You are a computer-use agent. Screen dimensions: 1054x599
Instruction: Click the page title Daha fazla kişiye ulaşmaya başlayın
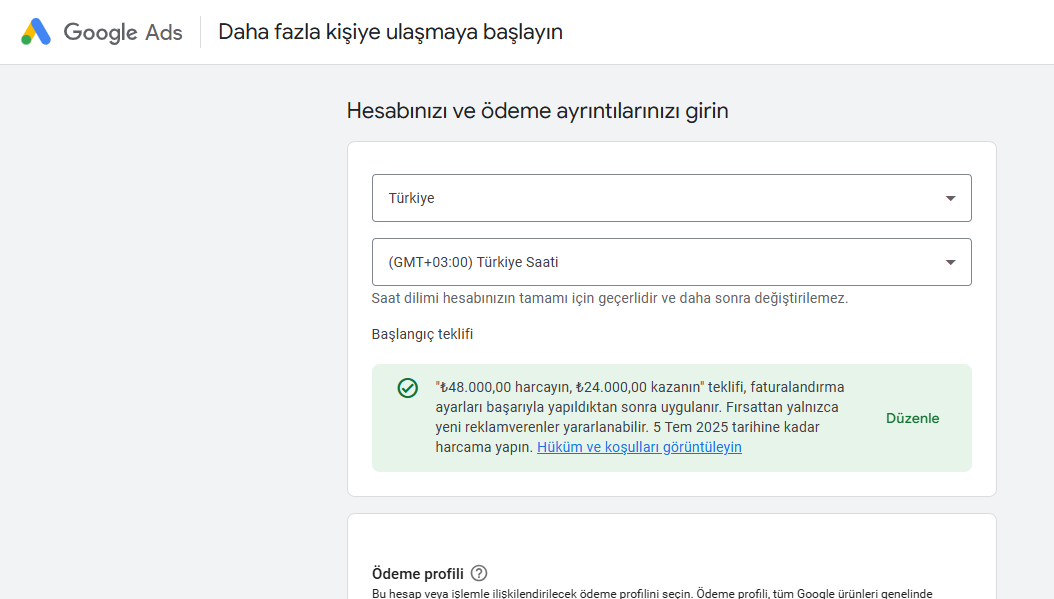[391, 32]
